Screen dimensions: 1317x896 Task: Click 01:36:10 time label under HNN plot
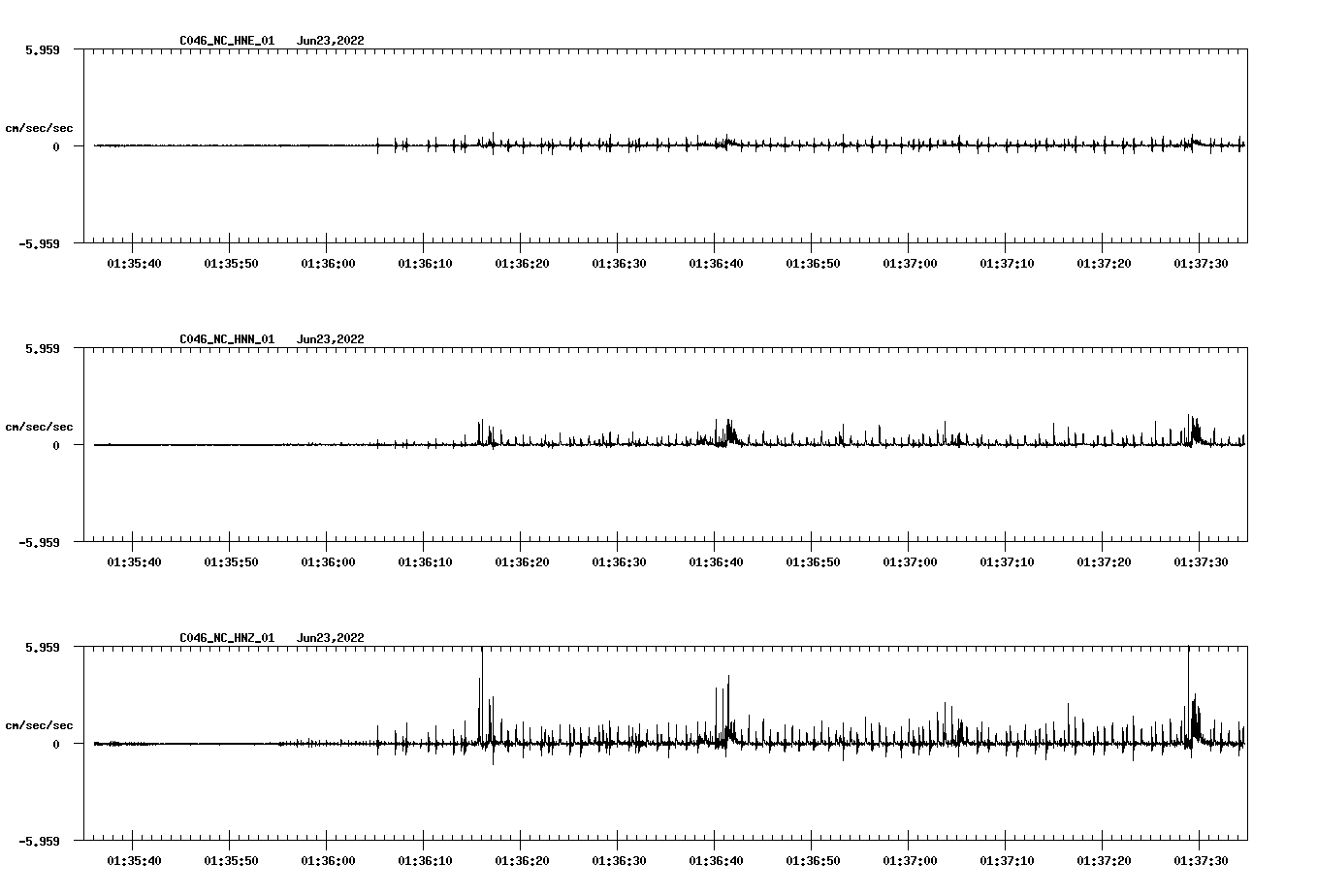(x=425, y=562)
